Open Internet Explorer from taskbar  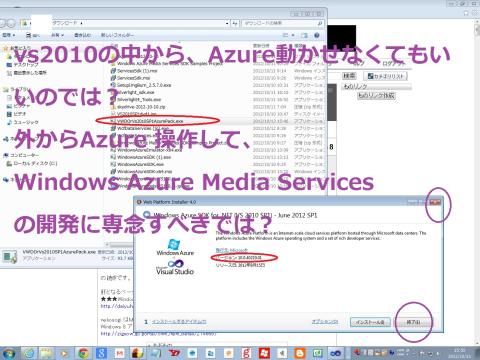click(x=29, y=353)
